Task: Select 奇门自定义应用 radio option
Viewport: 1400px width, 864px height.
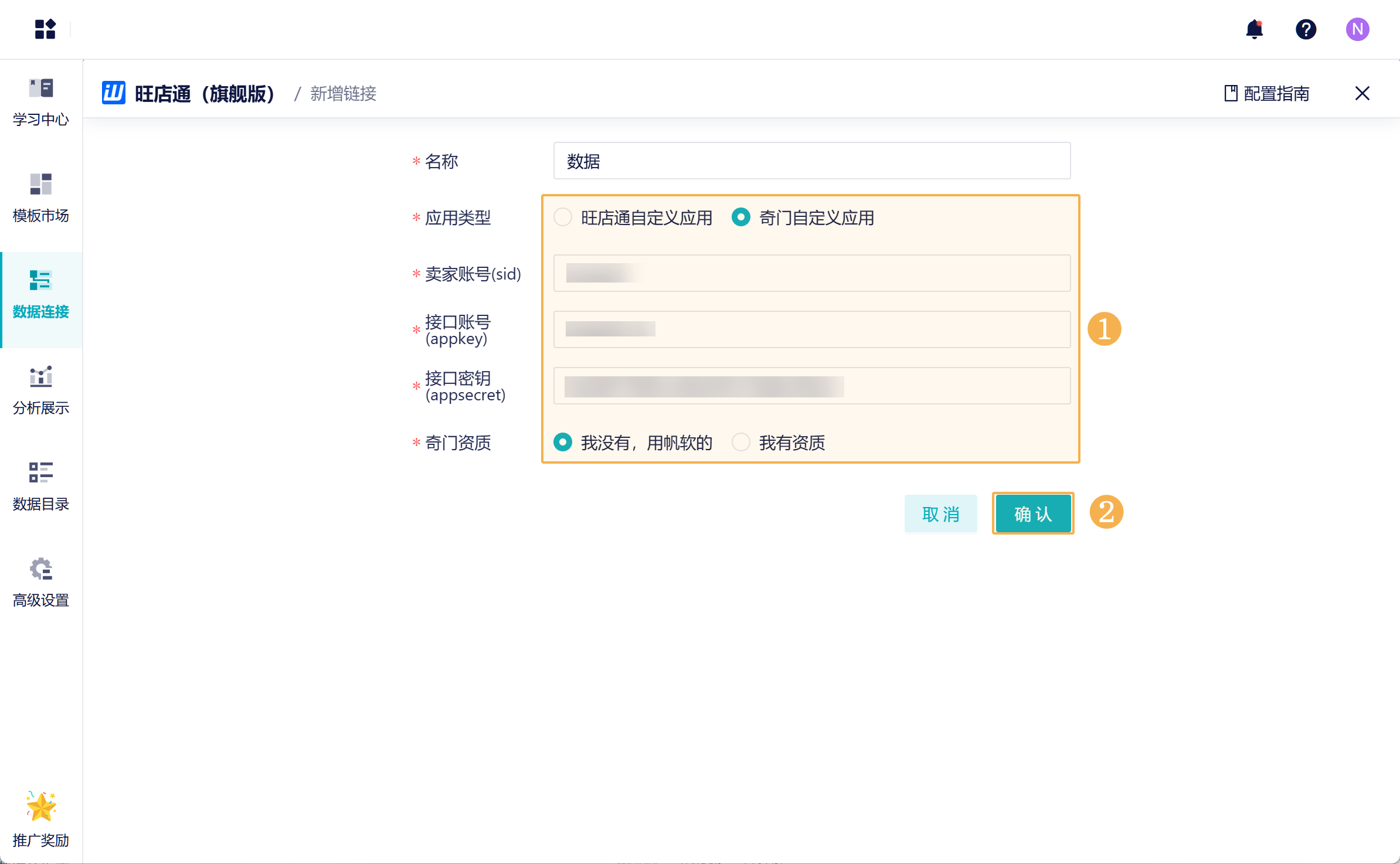Action: (x=741, y=217)
